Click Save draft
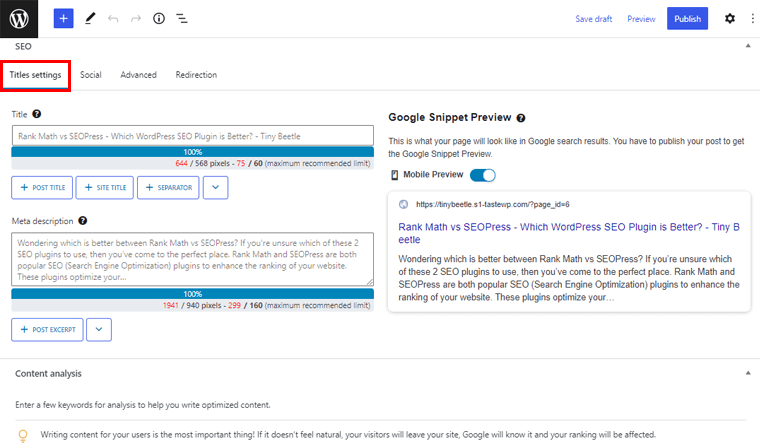760x445 pixels. coord(594,19)
